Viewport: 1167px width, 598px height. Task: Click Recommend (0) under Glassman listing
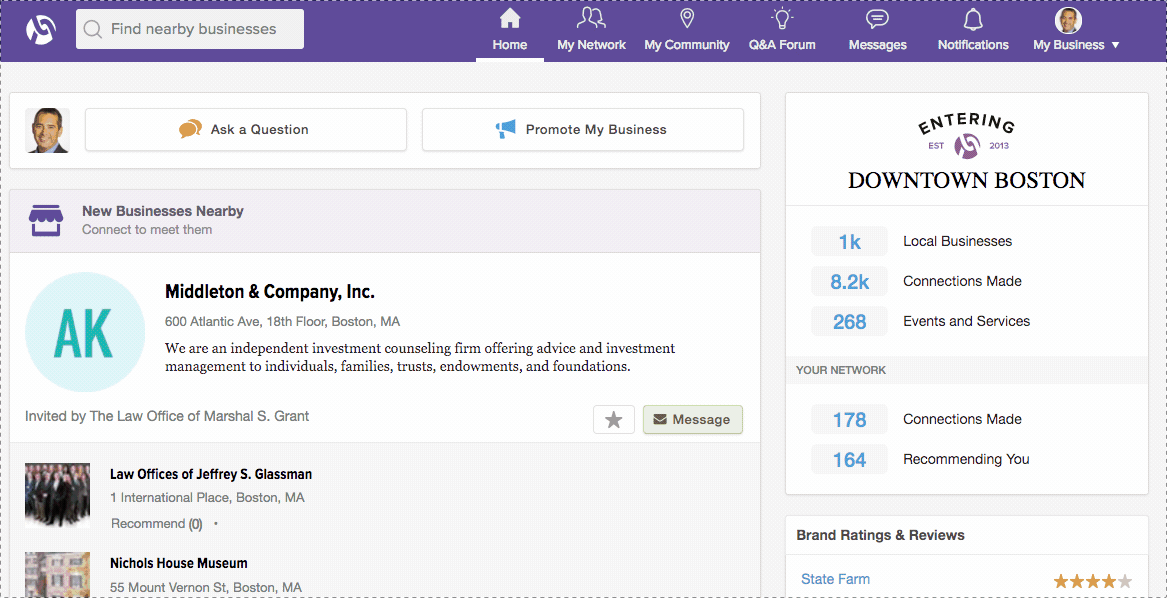156,524
